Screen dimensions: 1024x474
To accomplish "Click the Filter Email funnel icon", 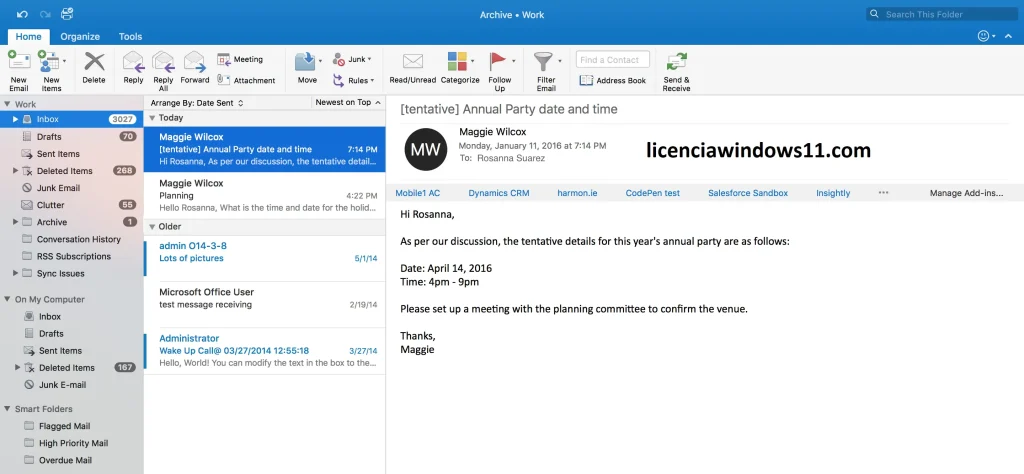I will click(x=543, y=62).
